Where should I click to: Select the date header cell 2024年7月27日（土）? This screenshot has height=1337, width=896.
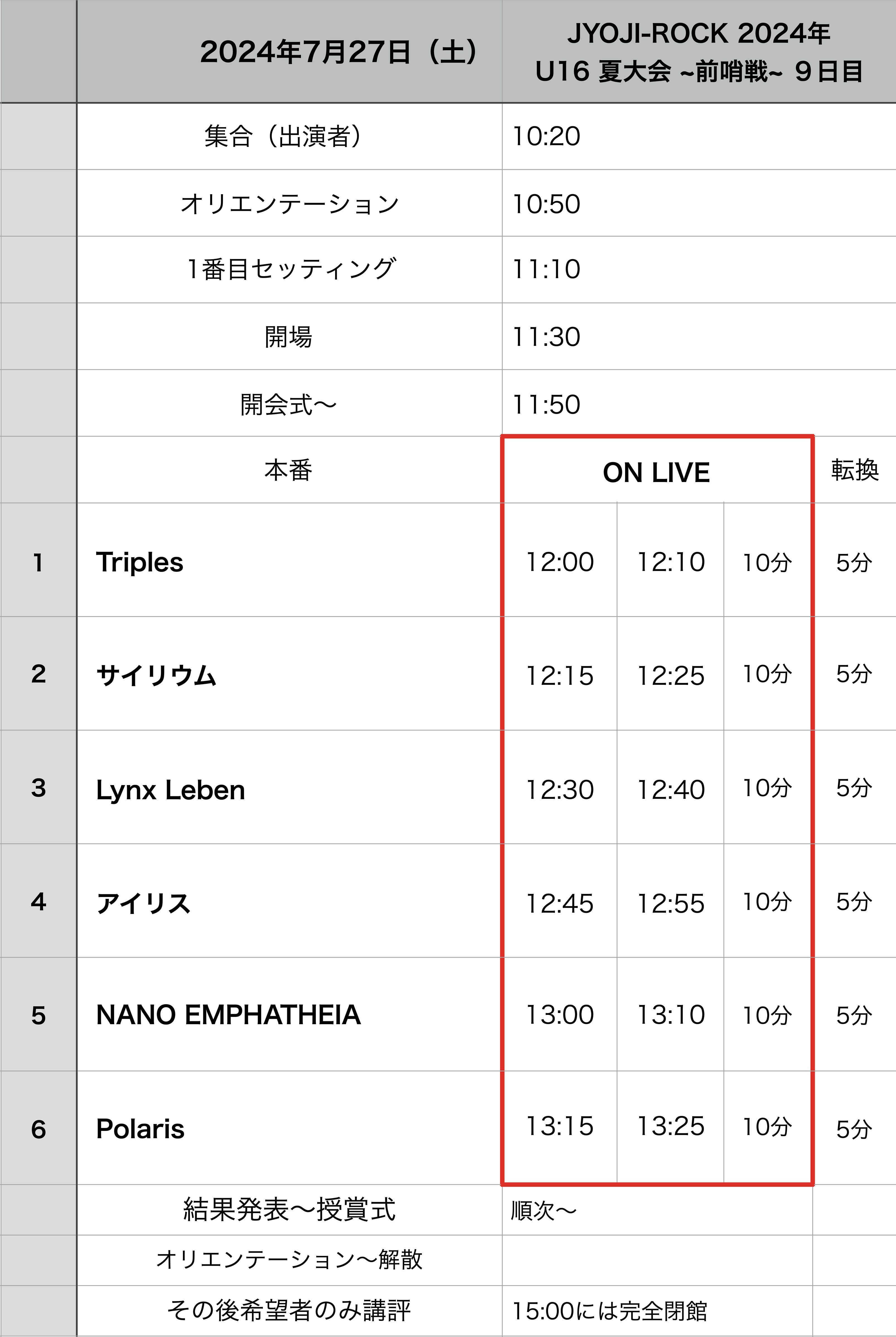tap(289, 51)
